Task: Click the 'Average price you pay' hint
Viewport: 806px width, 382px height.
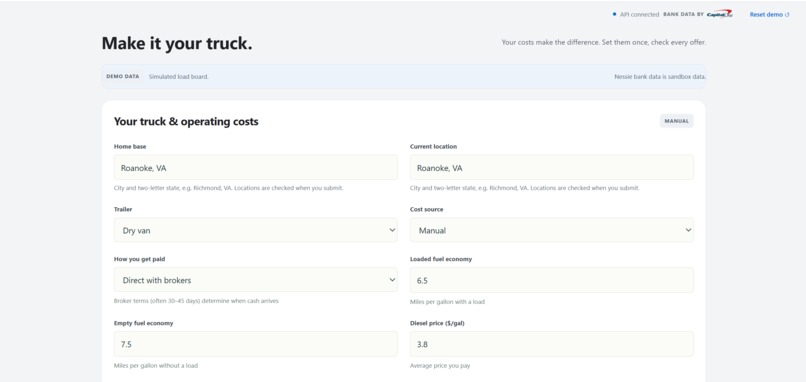Action: pyautogui.click(x=440, y=366)
